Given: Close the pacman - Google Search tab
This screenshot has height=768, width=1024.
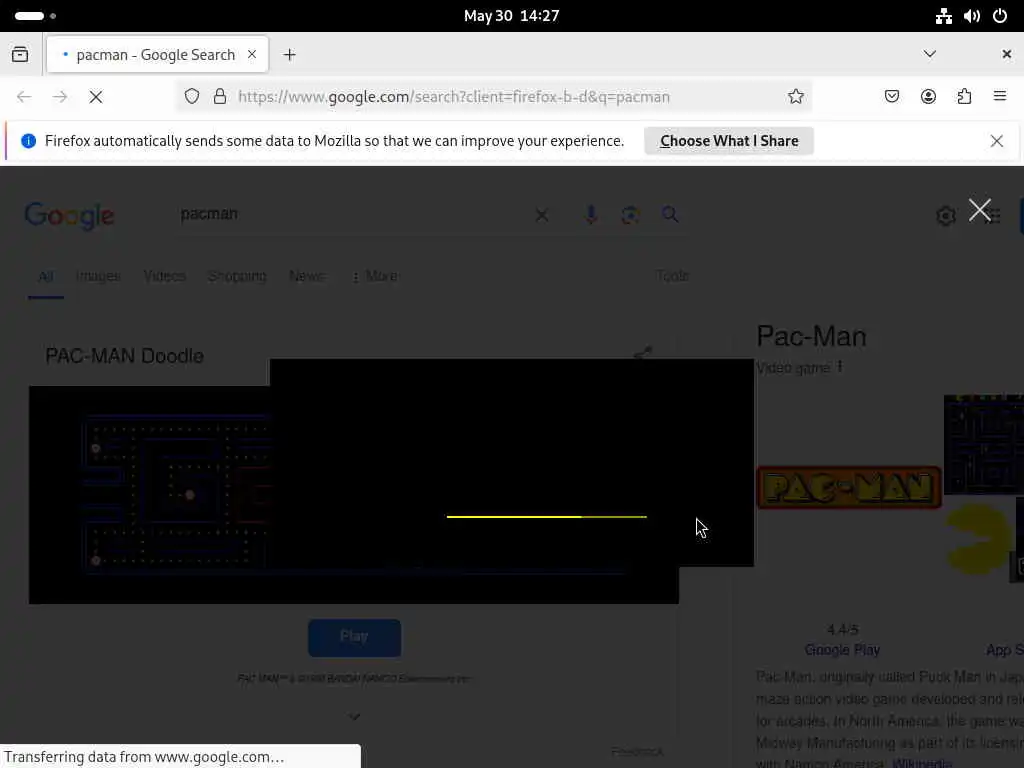Looking at the screenshot, I should coord(252,55).
